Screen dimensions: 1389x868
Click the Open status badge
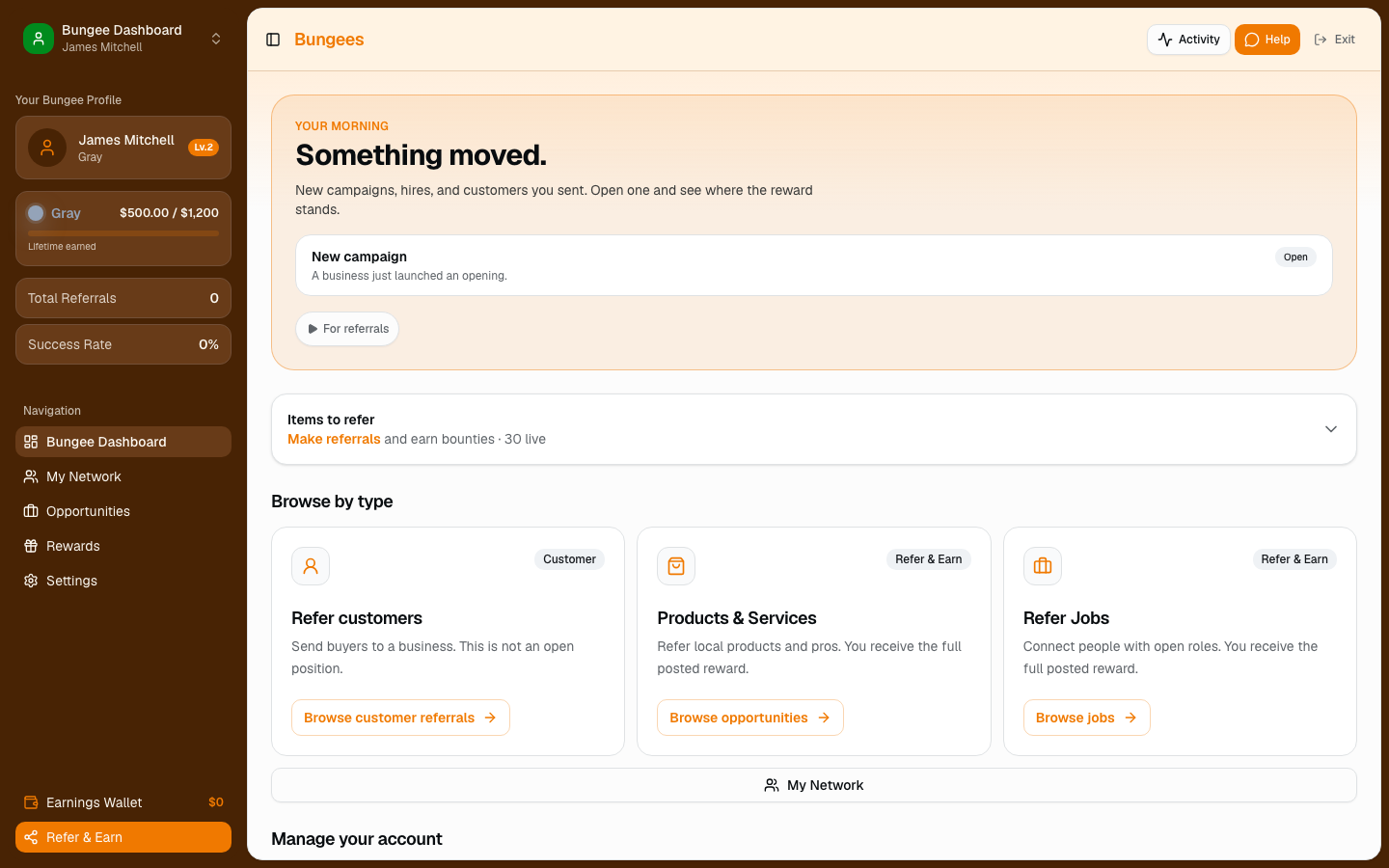click(x=1295, y=258)
